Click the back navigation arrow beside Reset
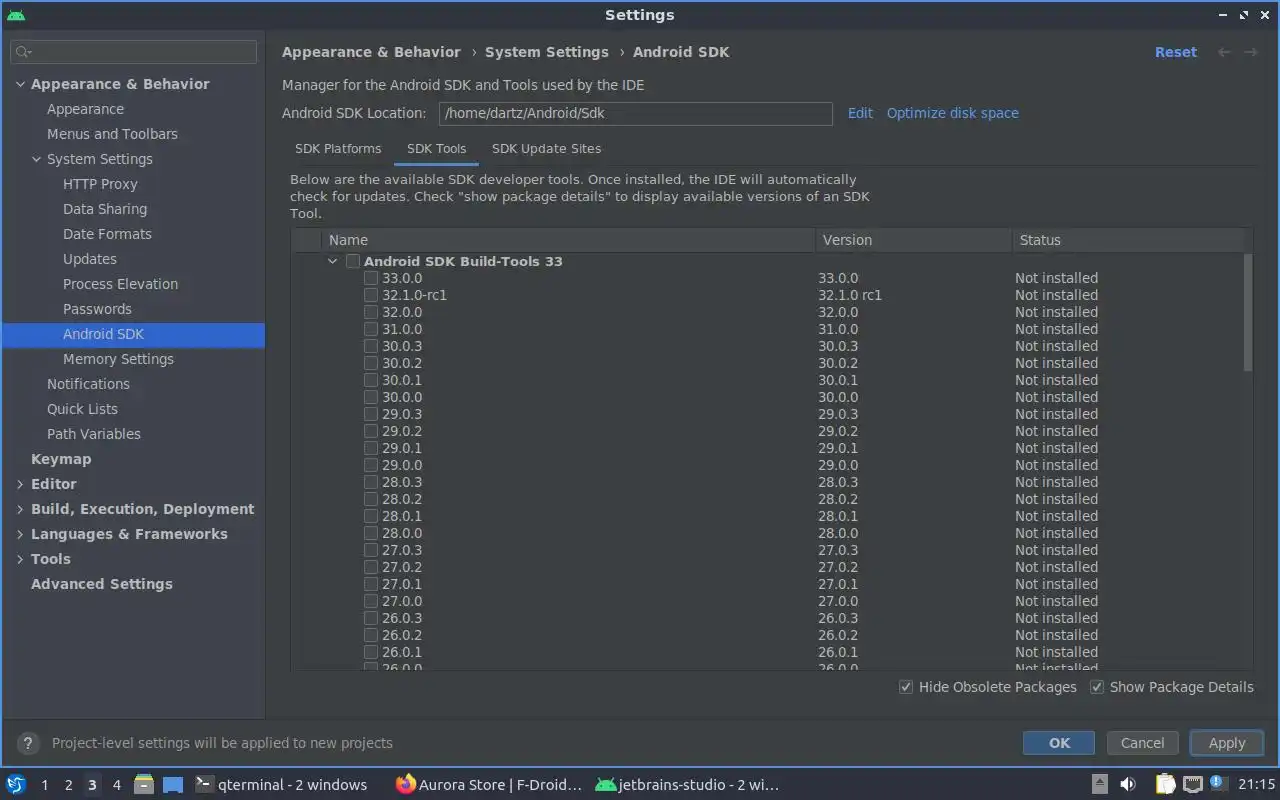The height and width of the screenshot is (800, 1280). pyautogui.click(x=1223, y=52)
